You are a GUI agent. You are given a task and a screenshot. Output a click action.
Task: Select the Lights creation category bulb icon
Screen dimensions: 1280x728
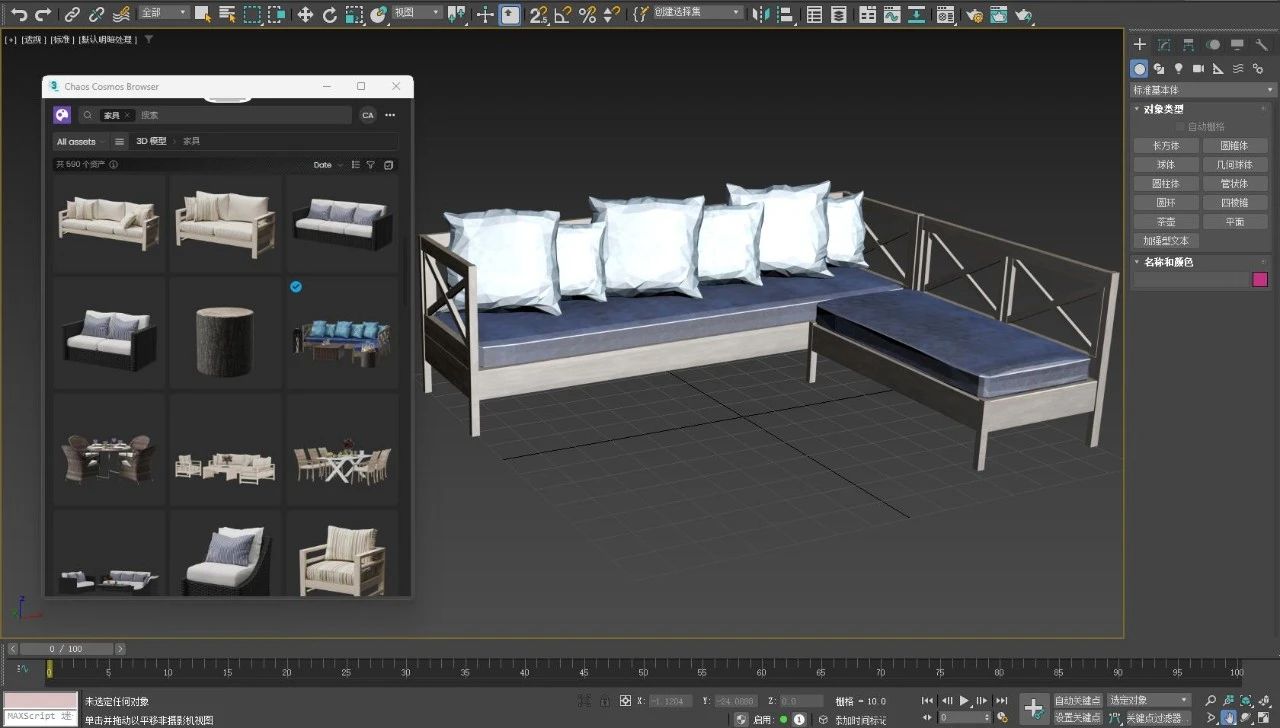pos(1178,68)
